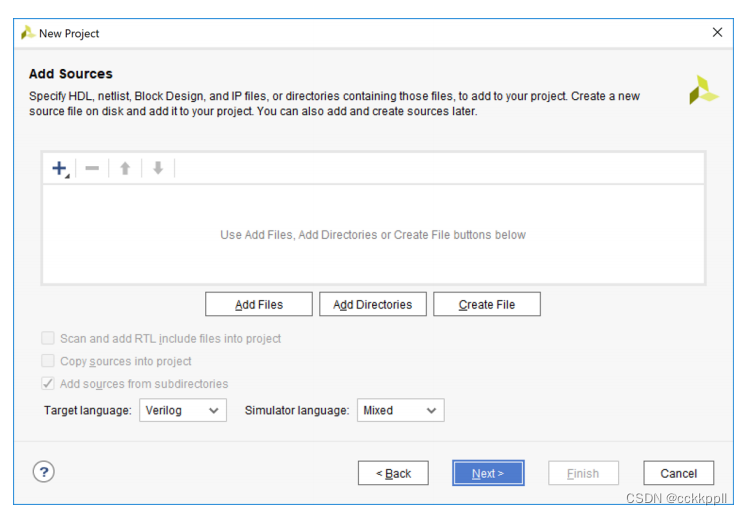Toggle Scan and add RTL include files

click(48, 338)
